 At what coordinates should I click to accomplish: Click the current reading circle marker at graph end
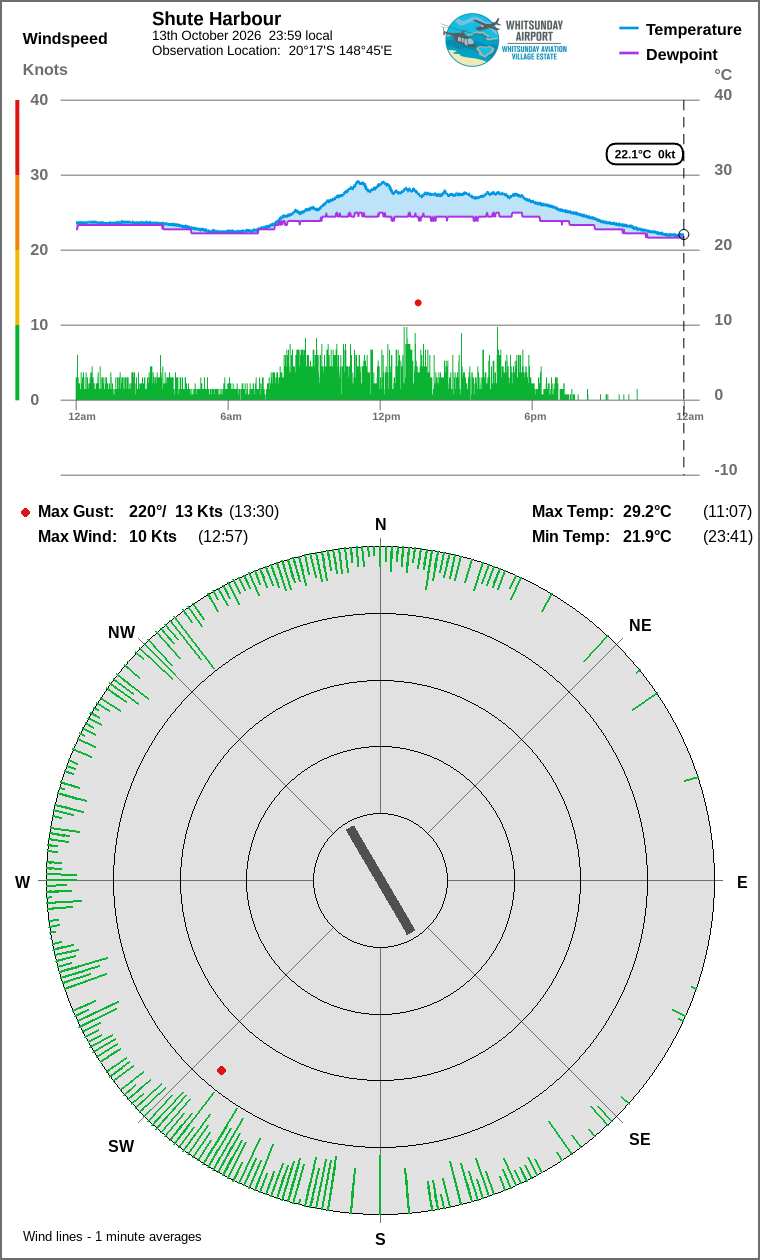(x=684, y=235)
